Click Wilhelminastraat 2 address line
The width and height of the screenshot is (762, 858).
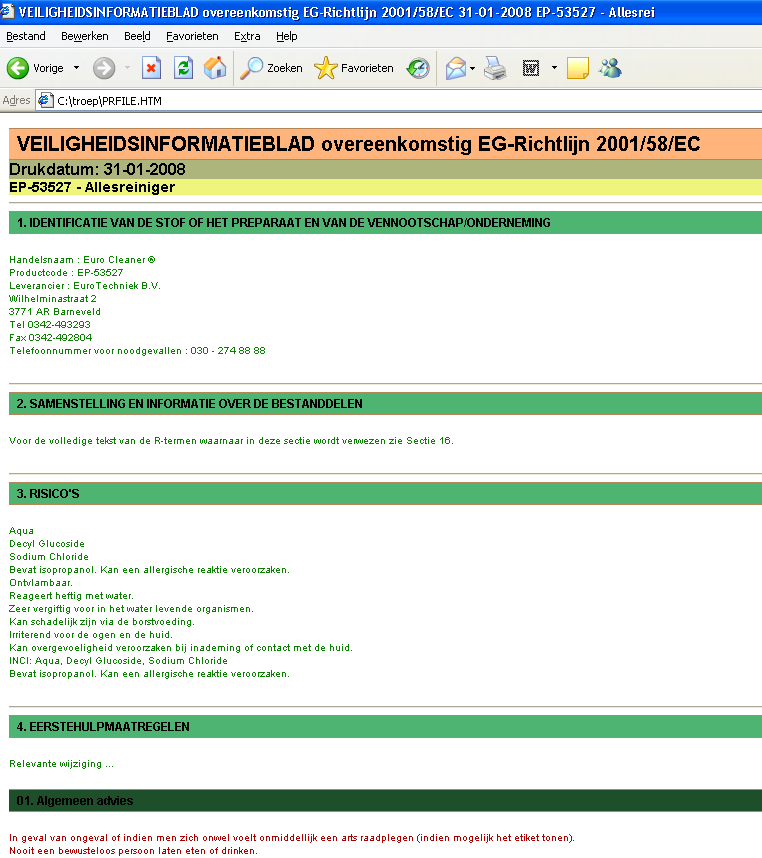[53, 299]
